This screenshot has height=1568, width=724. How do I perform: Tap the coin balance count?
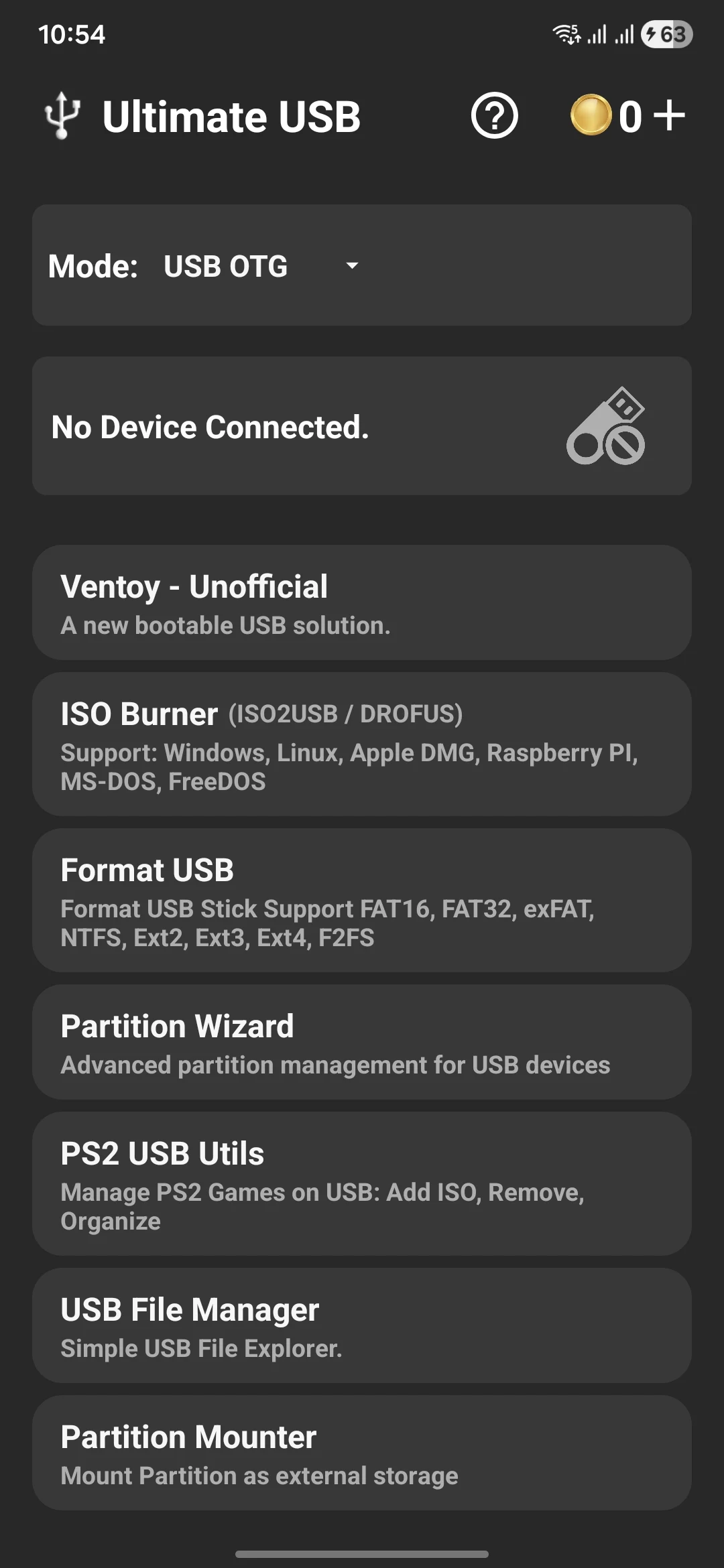[630, 117]
